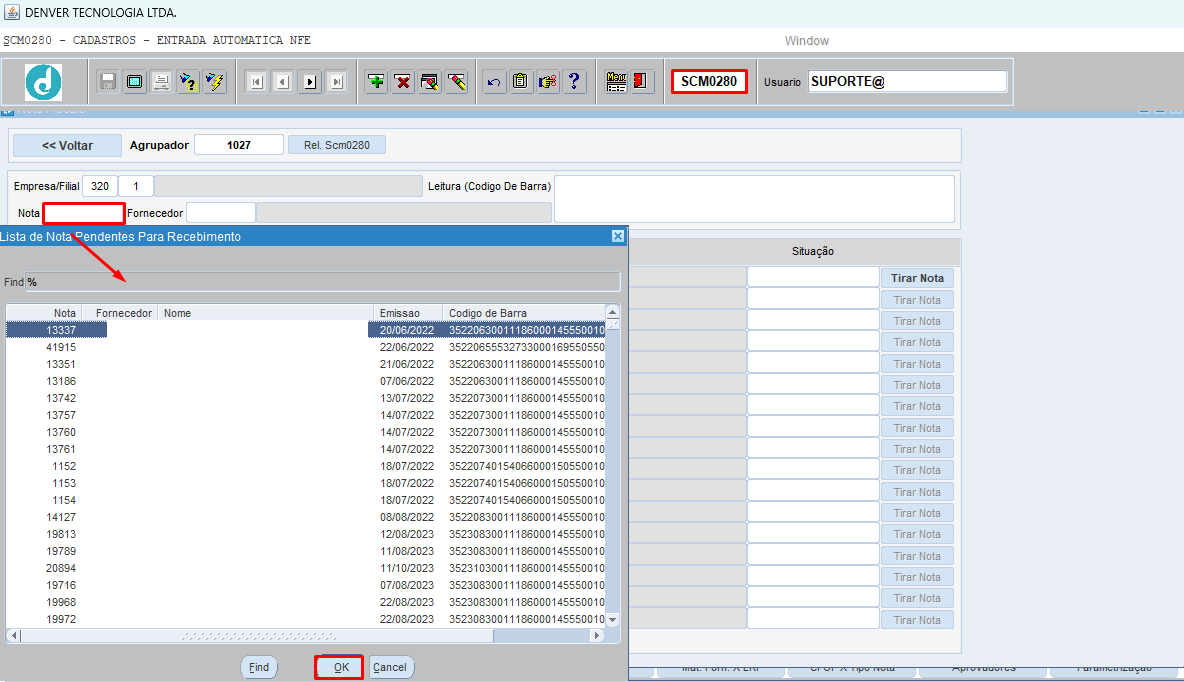Click the Fornecedor code input field
Viewport: 1184px width, 682px height.
pyautogui.click(x=220, y=213)
